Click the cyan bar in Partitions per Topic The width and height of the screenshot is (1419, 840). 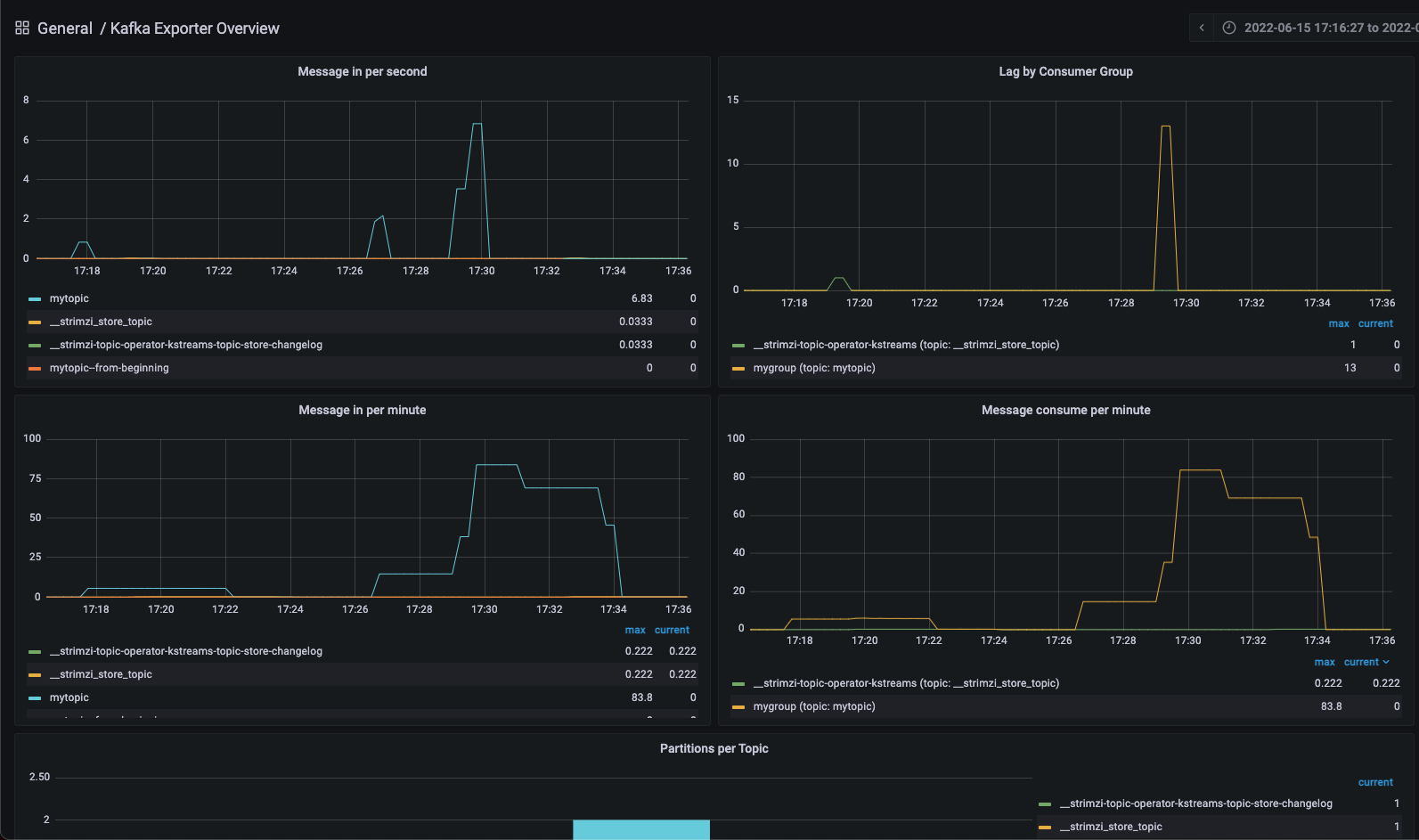(x=641, y=829)
